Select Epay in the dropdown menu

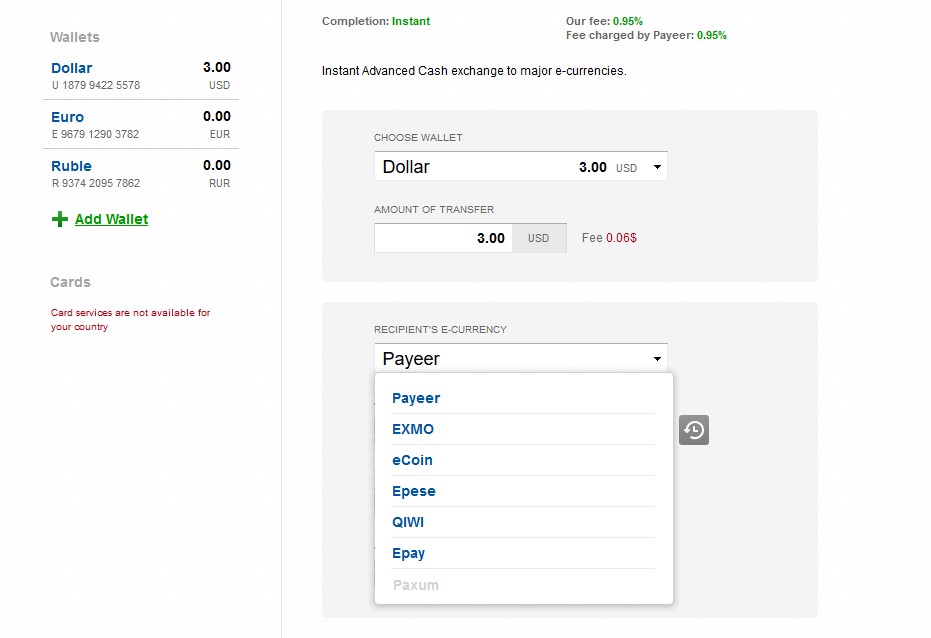tap(409, 553)
